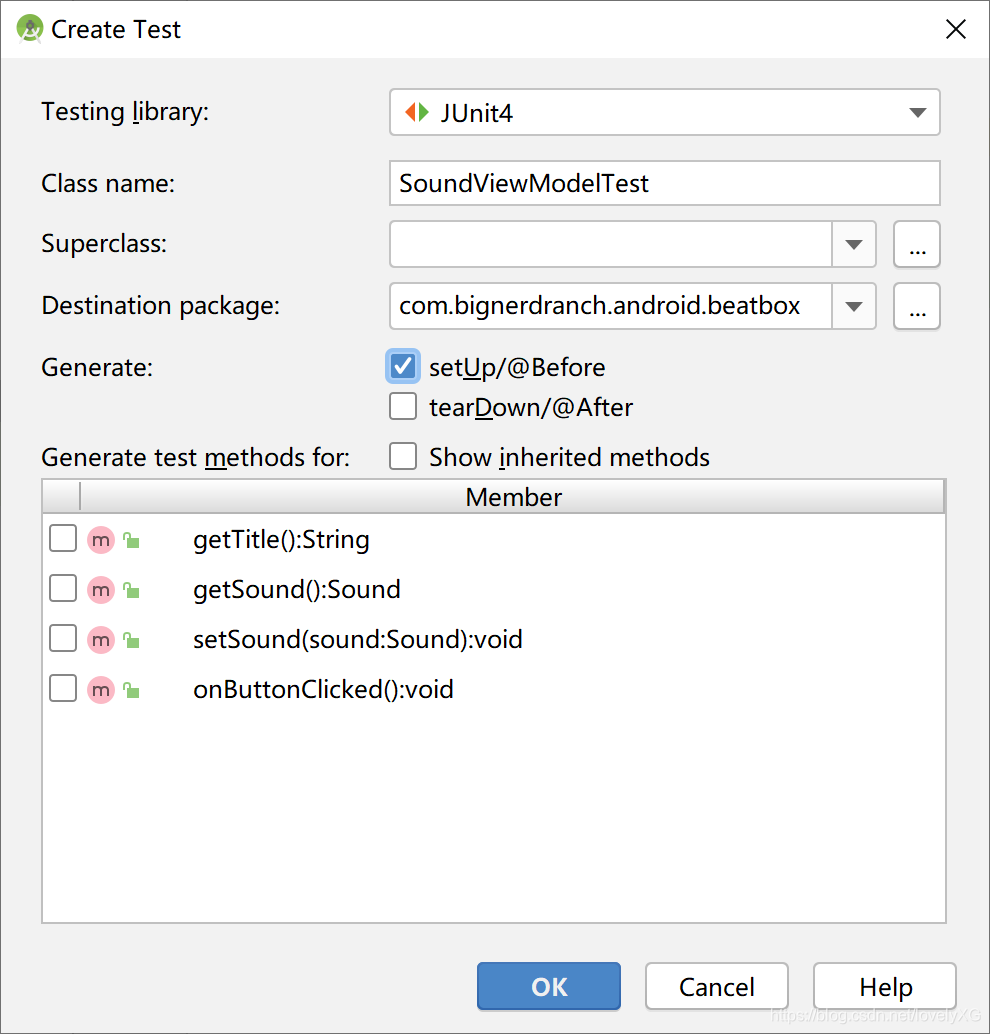This screenshot has height=1034, width=990.
Task: Select the setSound(sound:Sound):void row text
Action: (x=357, y=640)
